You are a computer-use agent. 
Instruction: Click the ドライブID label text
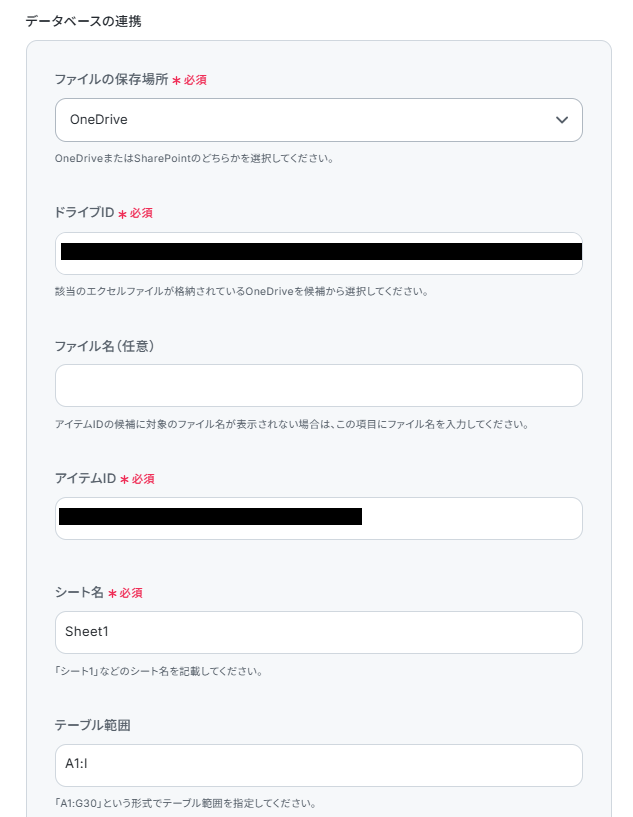[x=84, y=213]
